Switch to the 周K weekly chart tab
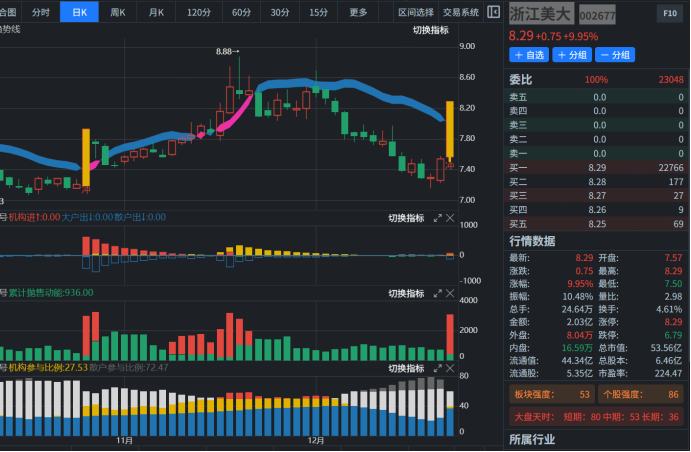 point(117,12)
